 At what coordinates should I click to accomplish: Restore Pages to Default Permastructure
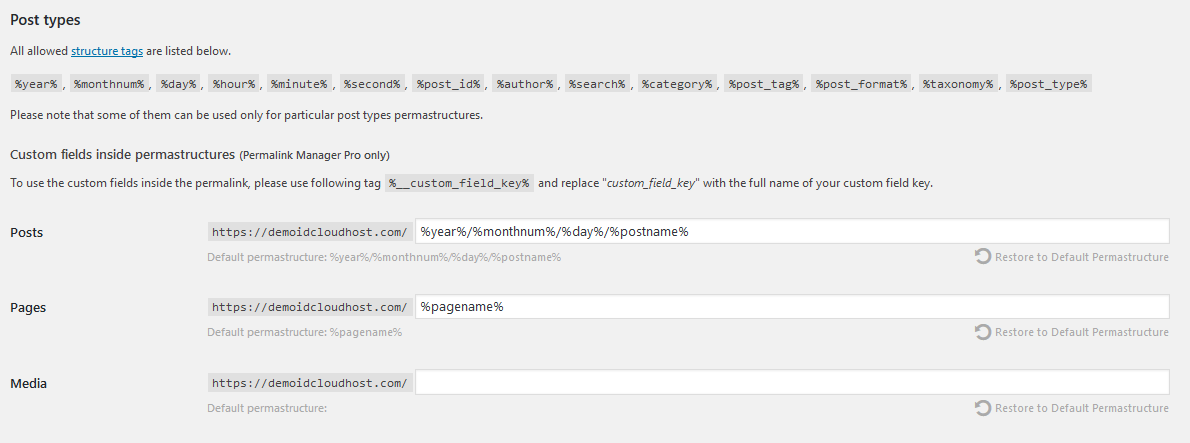(x=1072, y=331)
